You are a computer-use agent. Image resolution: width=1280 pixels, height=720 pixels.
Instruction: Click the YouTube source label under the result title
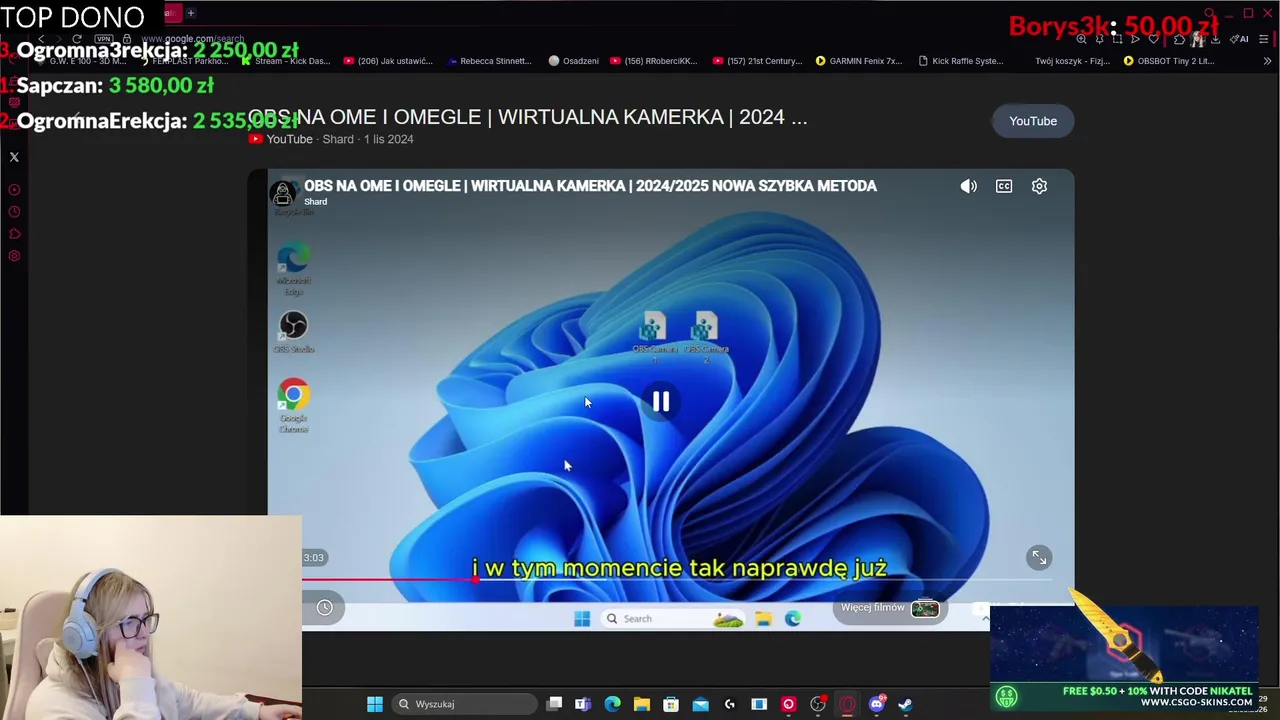tap(289, 139)
